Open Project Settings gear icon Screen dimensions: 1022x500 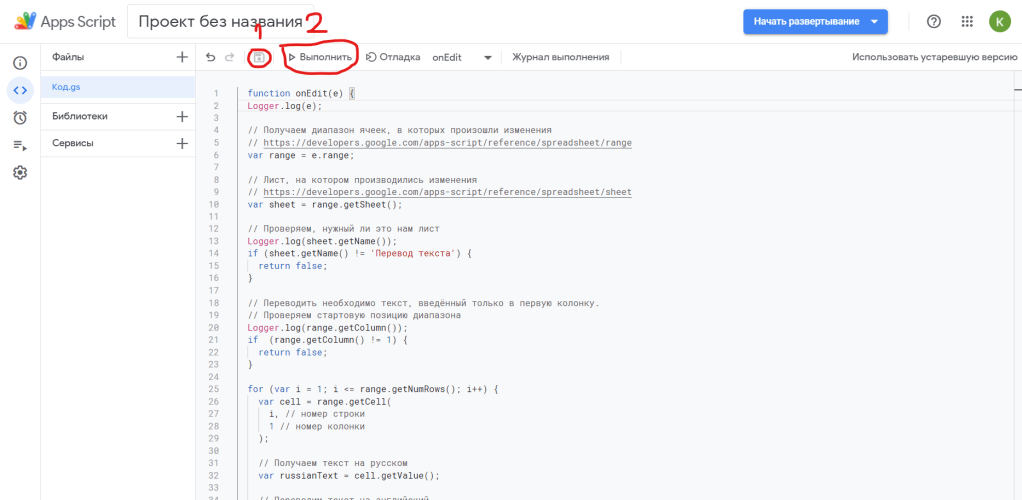click(20, 172)
